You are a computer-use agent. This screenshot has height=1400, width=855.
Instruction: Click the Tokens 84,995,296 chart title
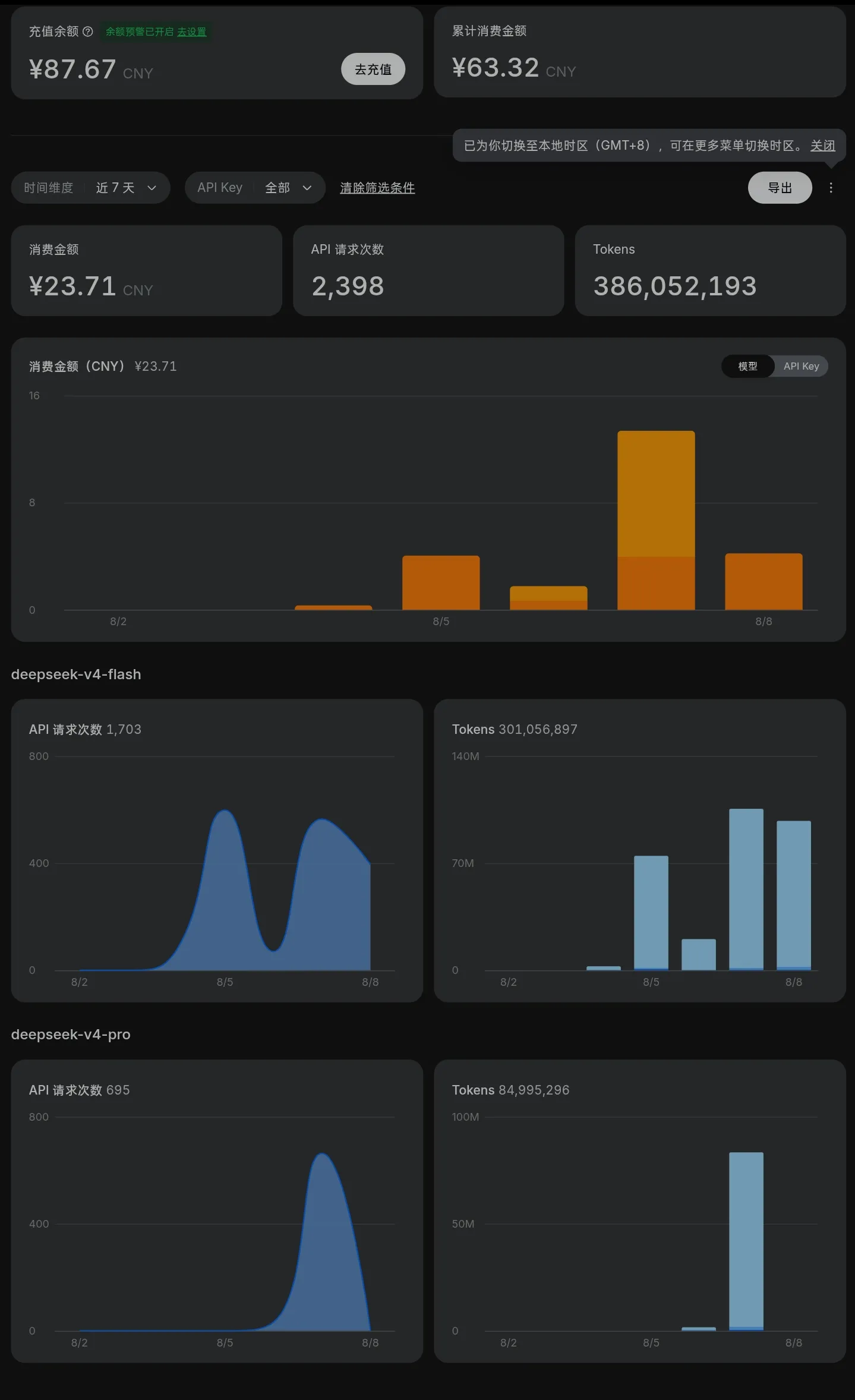coord(510,1090)
